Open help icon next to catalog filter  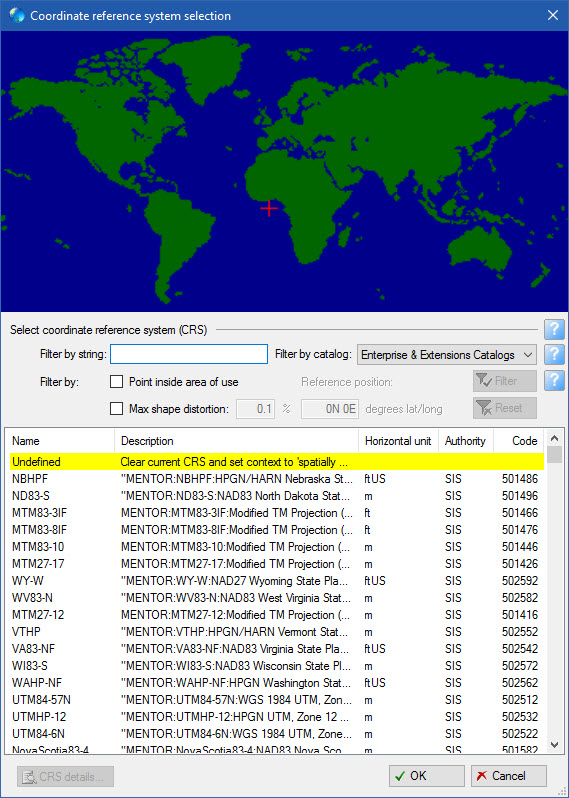(x=554, y=355)
